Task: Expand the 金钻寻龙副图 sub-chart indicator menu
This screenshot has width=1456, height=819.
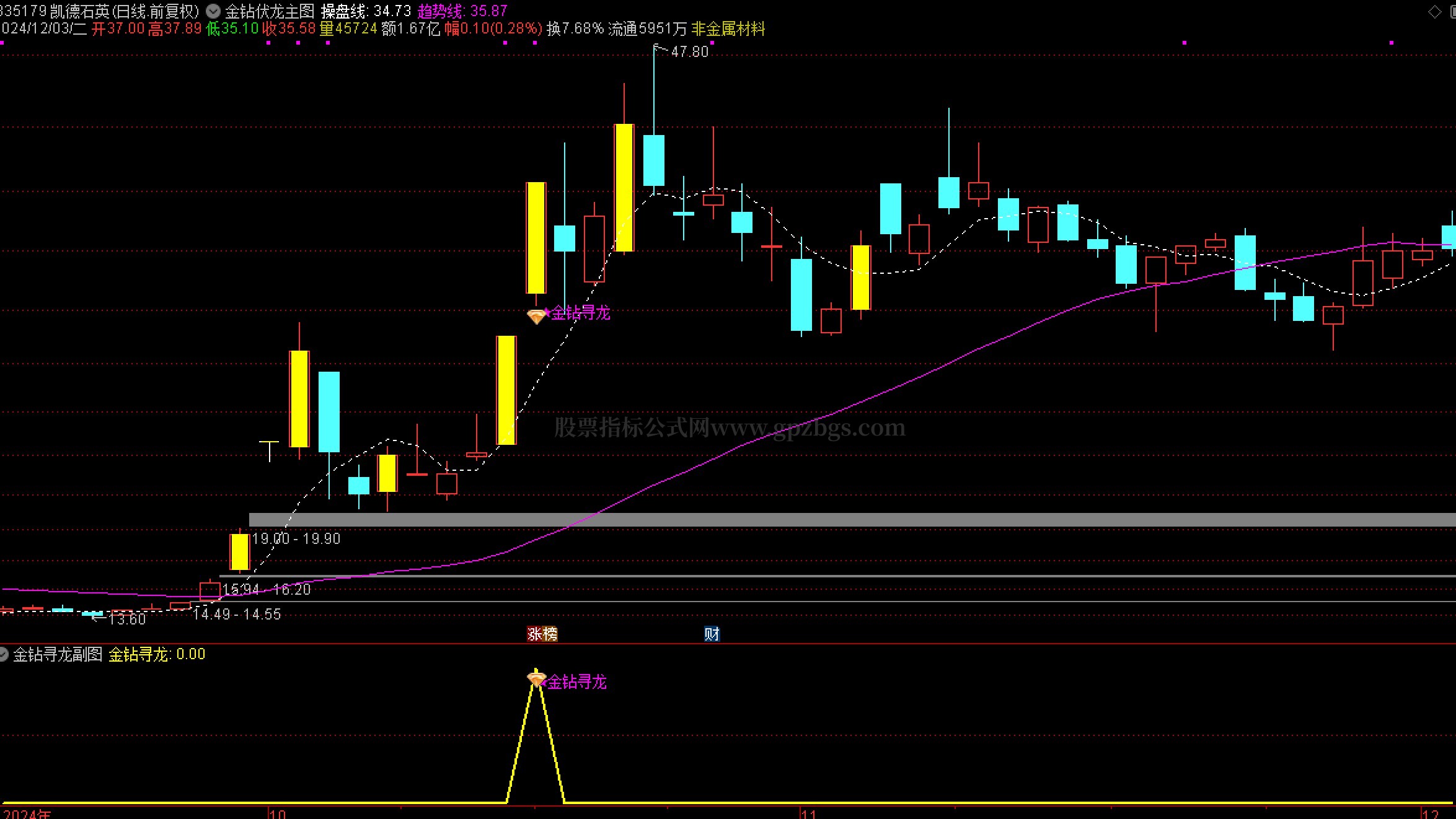Action: click(4, 654)
